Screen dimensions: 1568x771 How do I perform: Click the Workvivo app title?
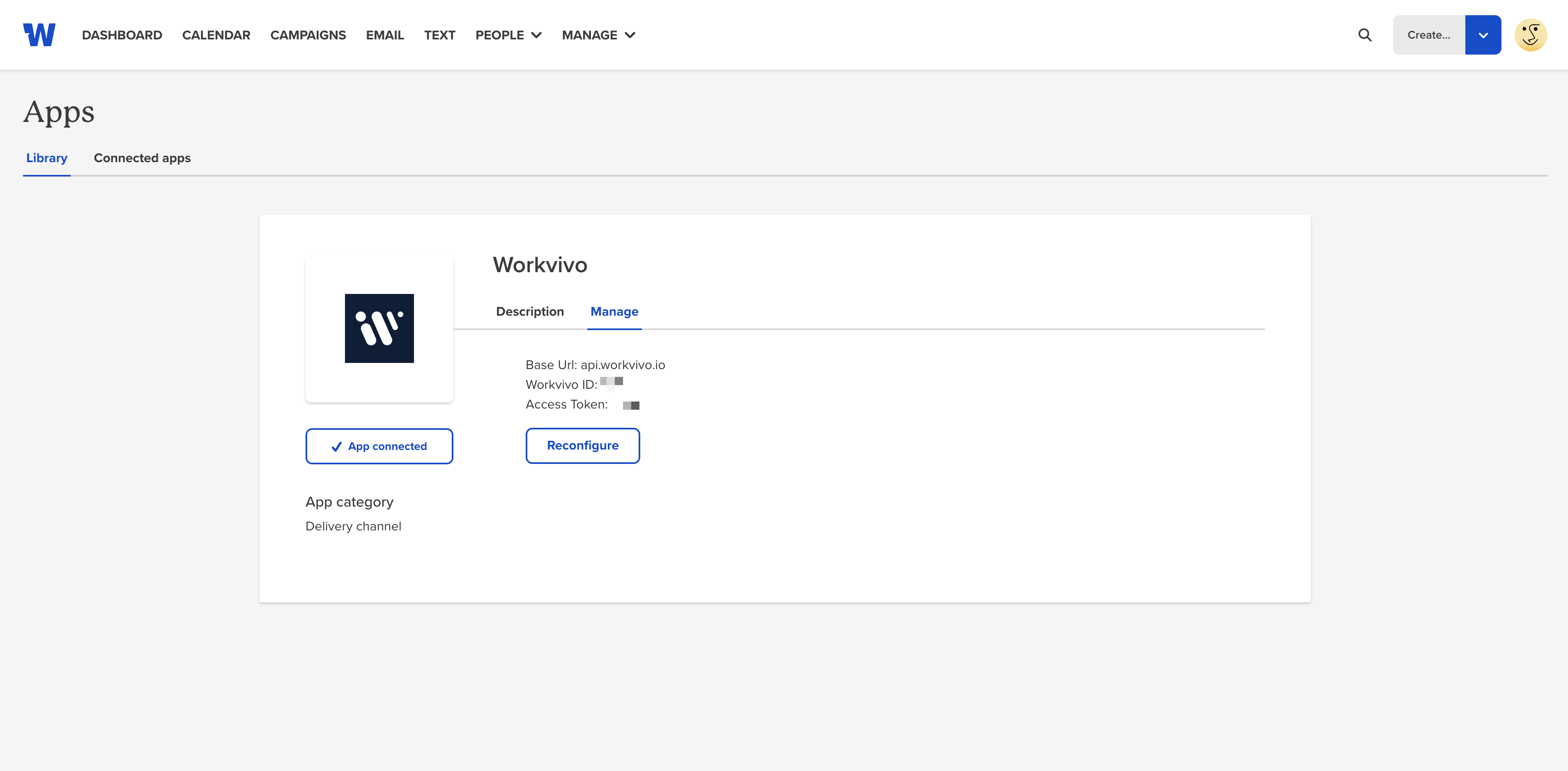[540, 265]
